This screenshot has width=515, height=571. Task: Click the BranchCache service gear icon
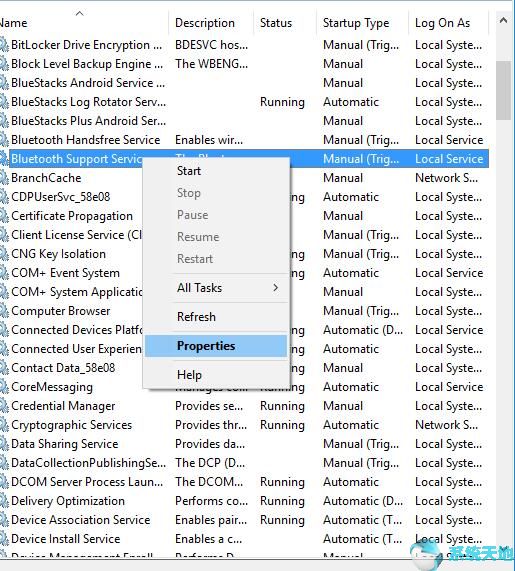pos(4,178)
